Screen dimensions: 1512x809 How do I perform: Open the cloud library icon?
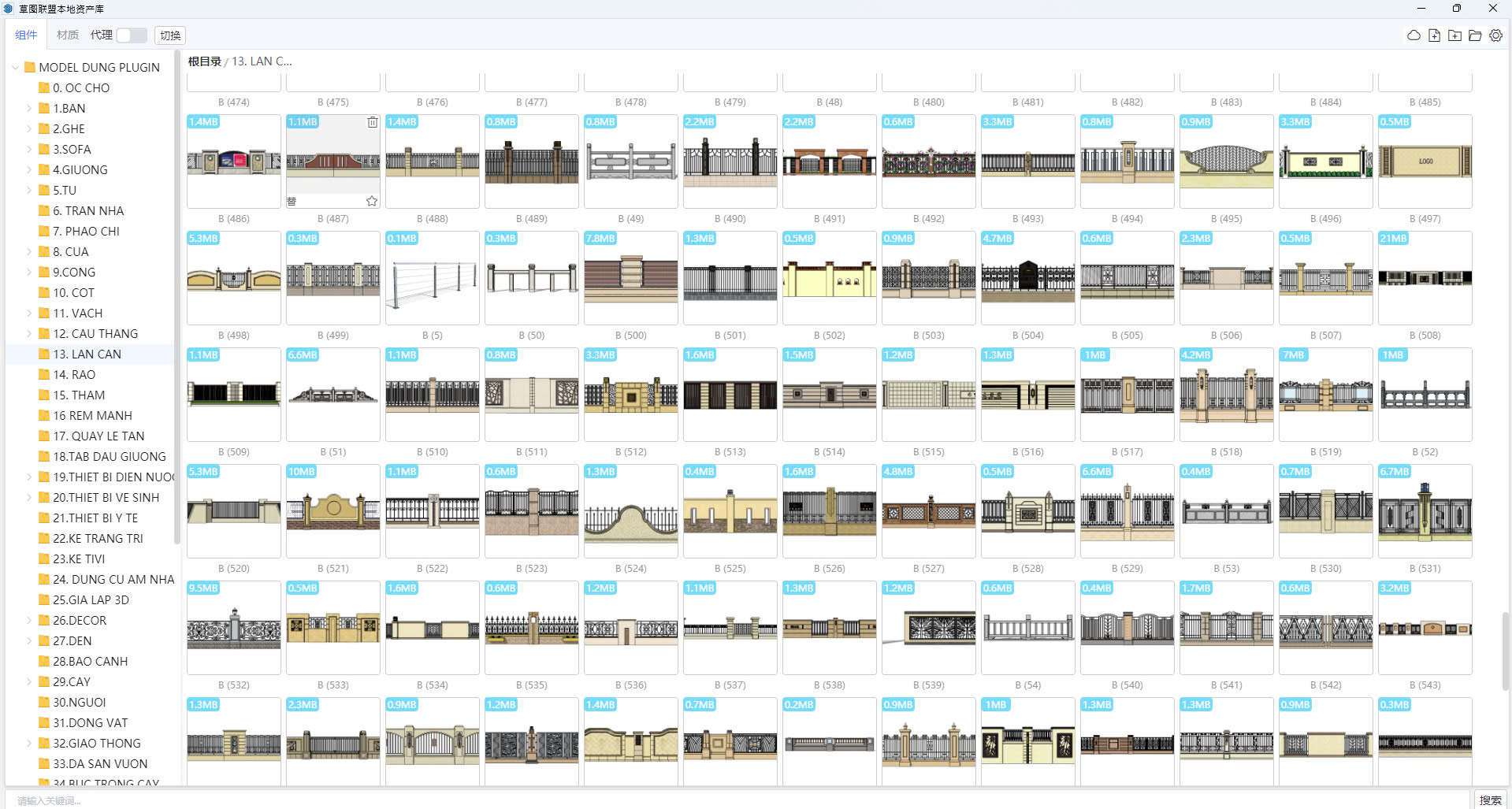[x=1414, y=35]
